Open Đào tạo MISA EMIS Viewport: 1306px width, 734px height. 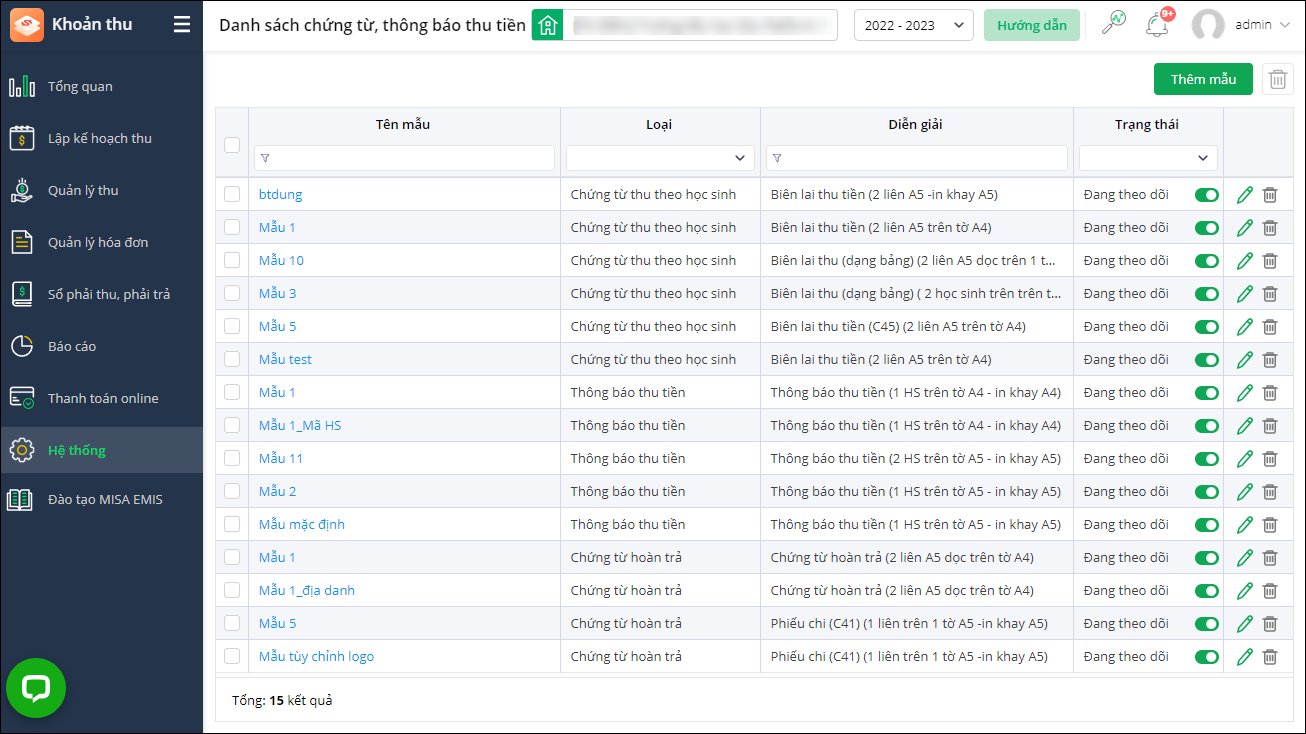pyautogui.click(x=101, y=500)
